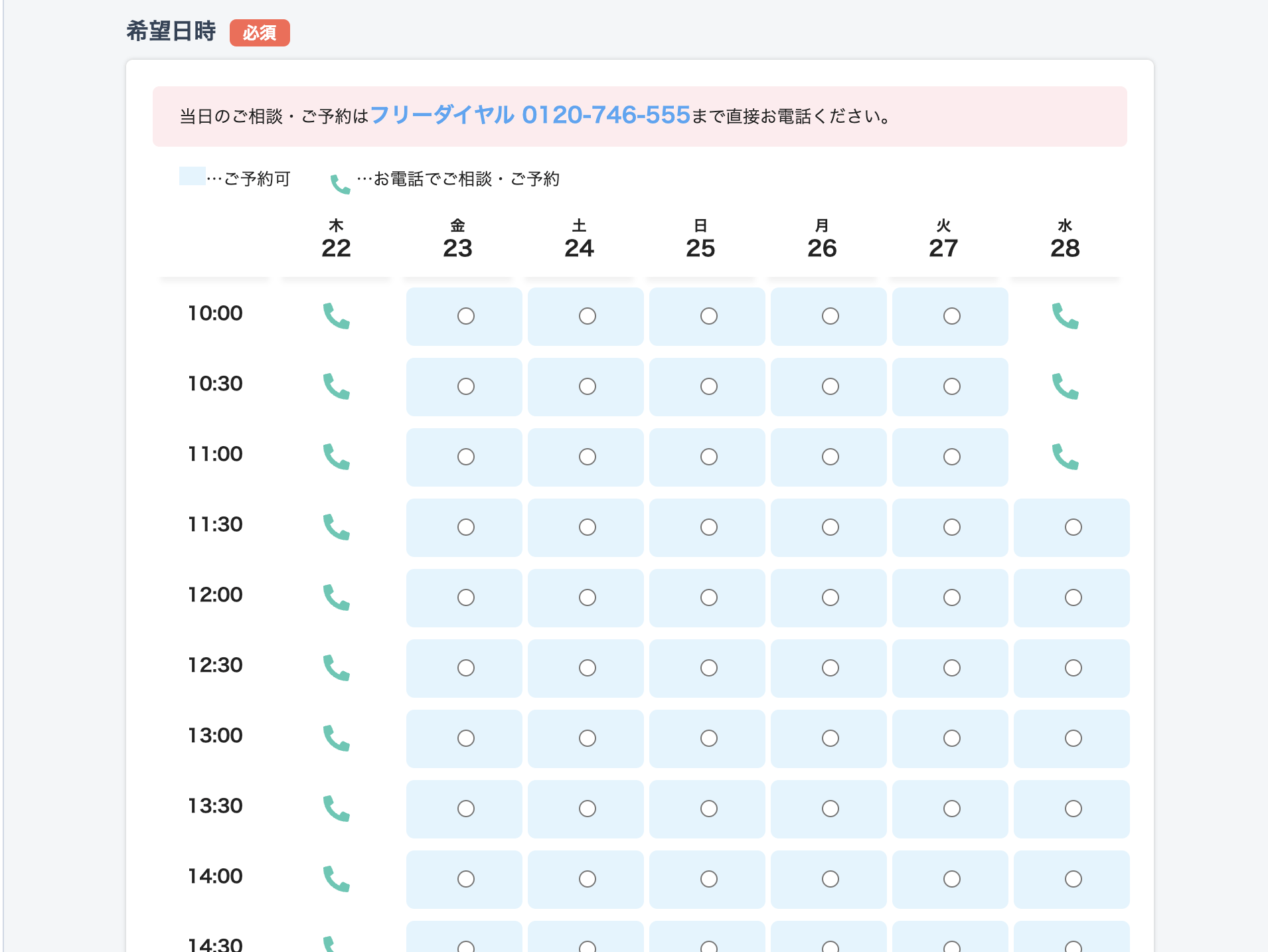Click the red 必須 required badge
1268x952 pixels.
pyautogui.click(x=260, y=32)
